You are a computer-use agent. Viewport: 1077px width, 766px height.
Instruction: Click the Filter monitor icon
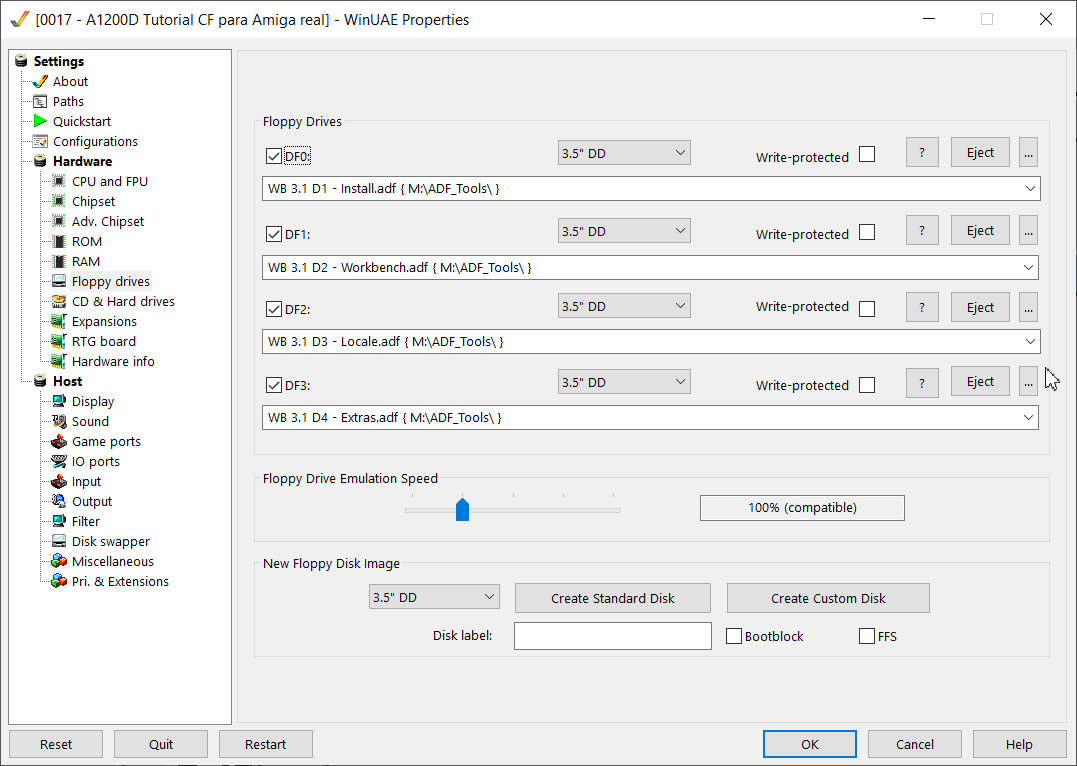pyautogui.click(x=59, y=521)
